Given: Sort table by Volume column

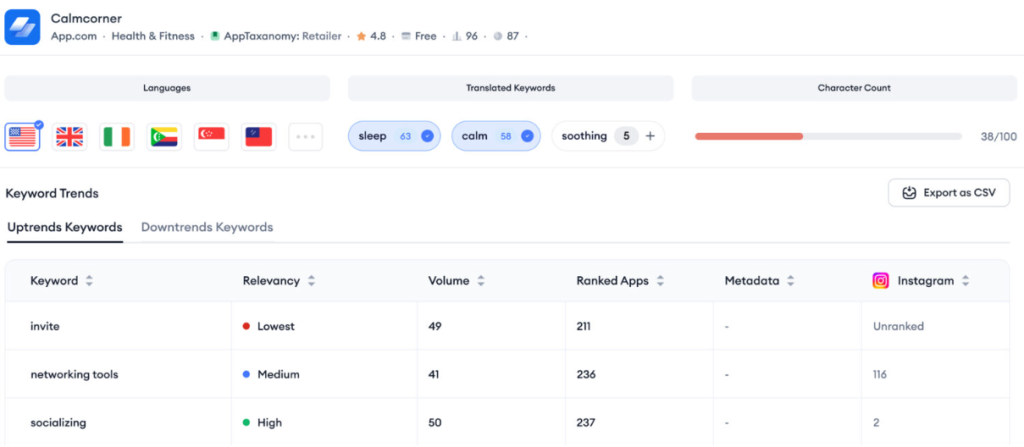Looking at the screenshot, I should coord(481,281).
